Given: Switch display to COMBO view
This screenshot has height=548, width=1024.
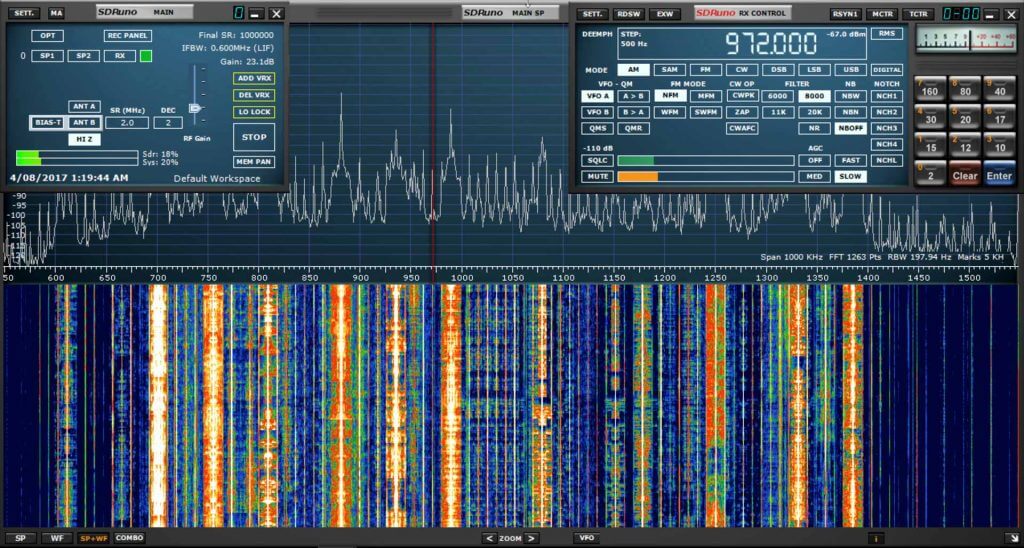Looking at the screenshot, I should click(129, 538).
